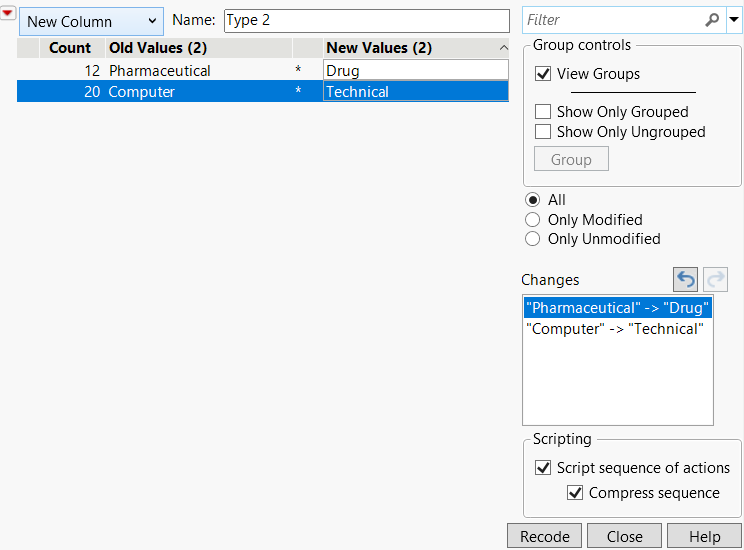The width and height of the screenshot is (744, 550).
Task: Toggle the Compress sequence checkbox
Action: click(x=575, y=493)
